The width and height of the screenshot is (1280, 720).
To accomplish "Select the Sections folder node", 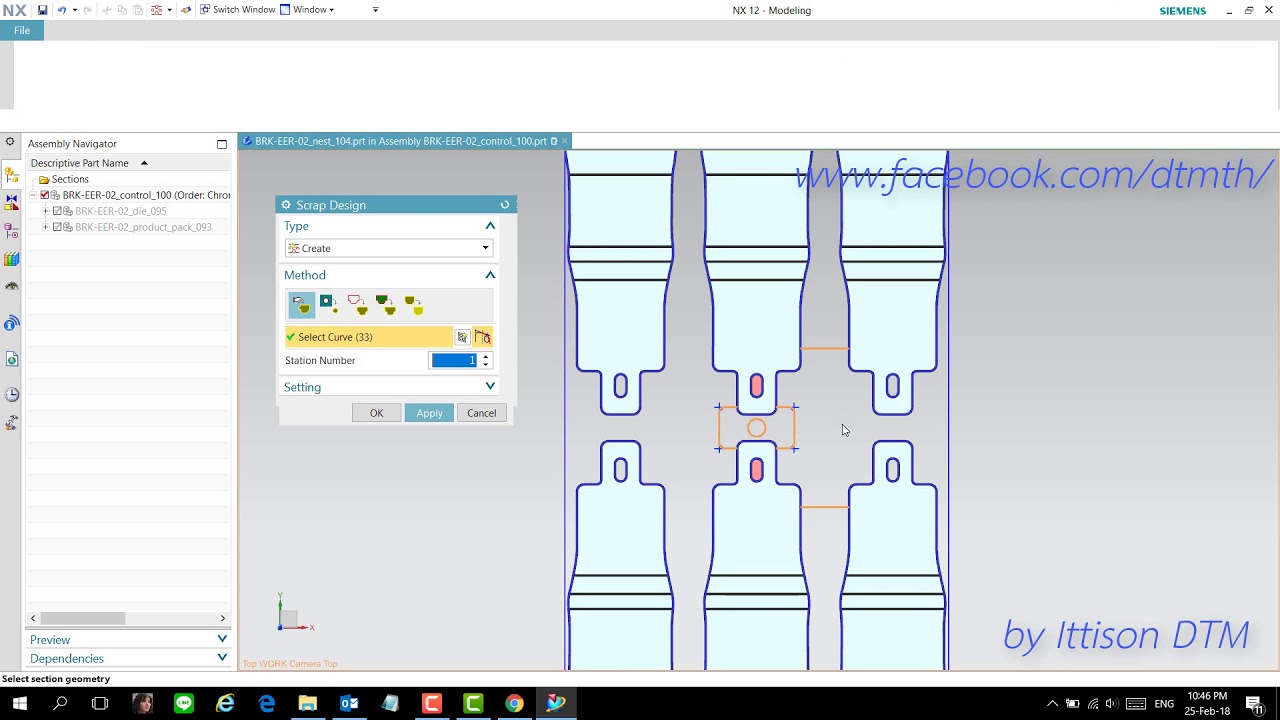I will (x=70, y=179).
